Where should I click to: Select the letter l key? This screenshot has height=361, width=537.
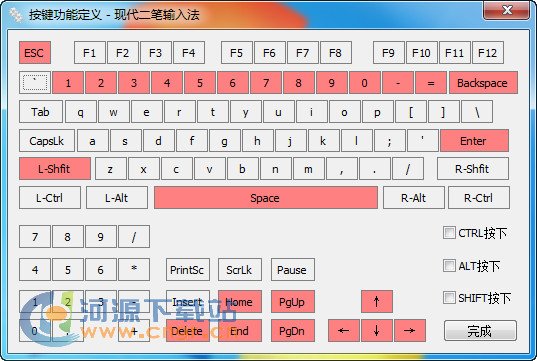pyautogui.click(x=357, y=141)
